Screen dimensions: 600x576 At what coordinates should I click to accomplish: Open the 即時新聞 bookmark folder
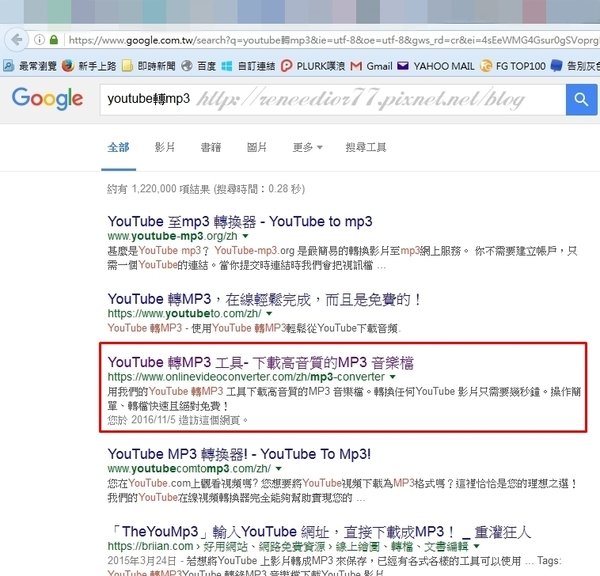pos(148,66)
